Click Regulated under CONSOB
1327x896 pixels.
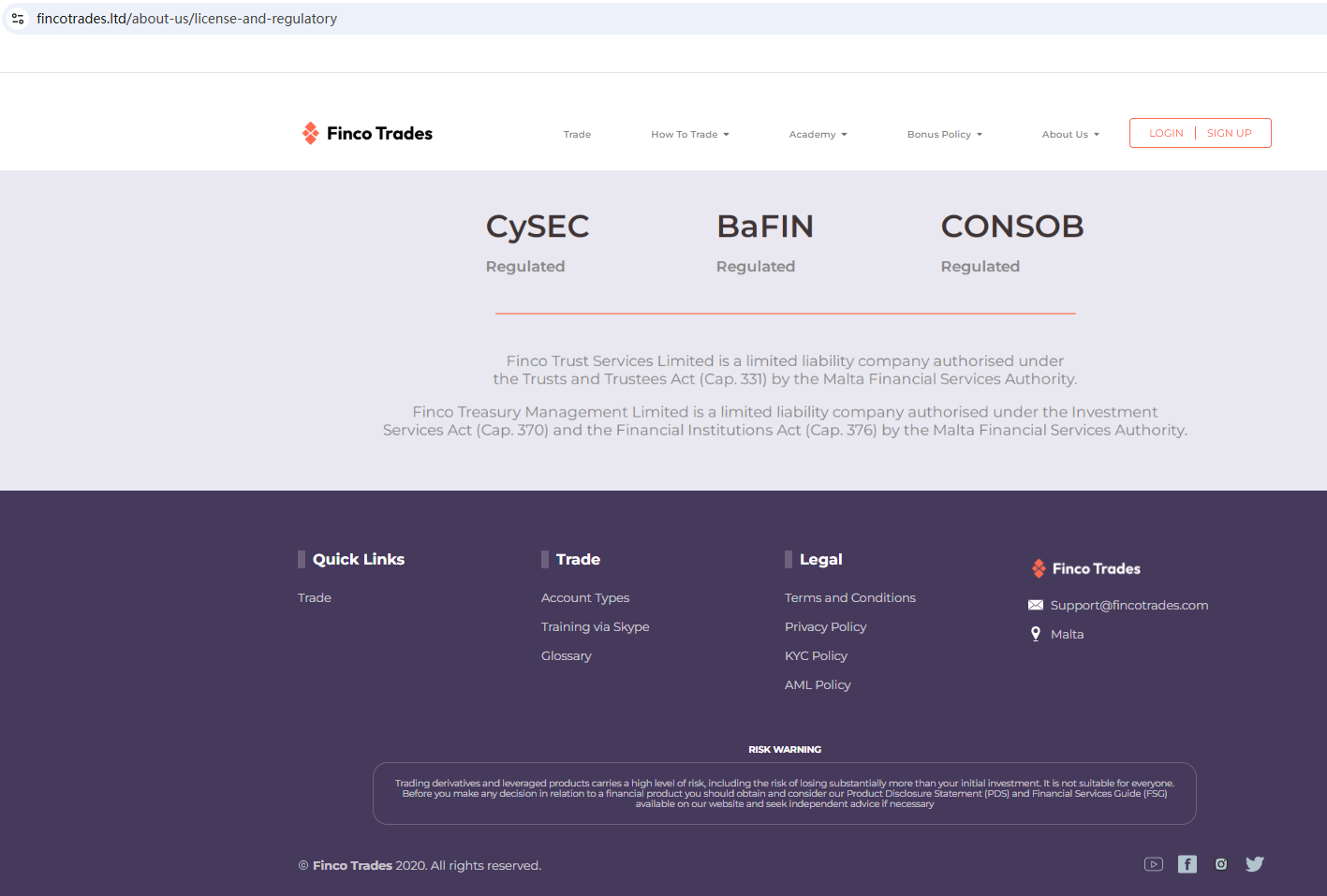(x=981, y=266)
